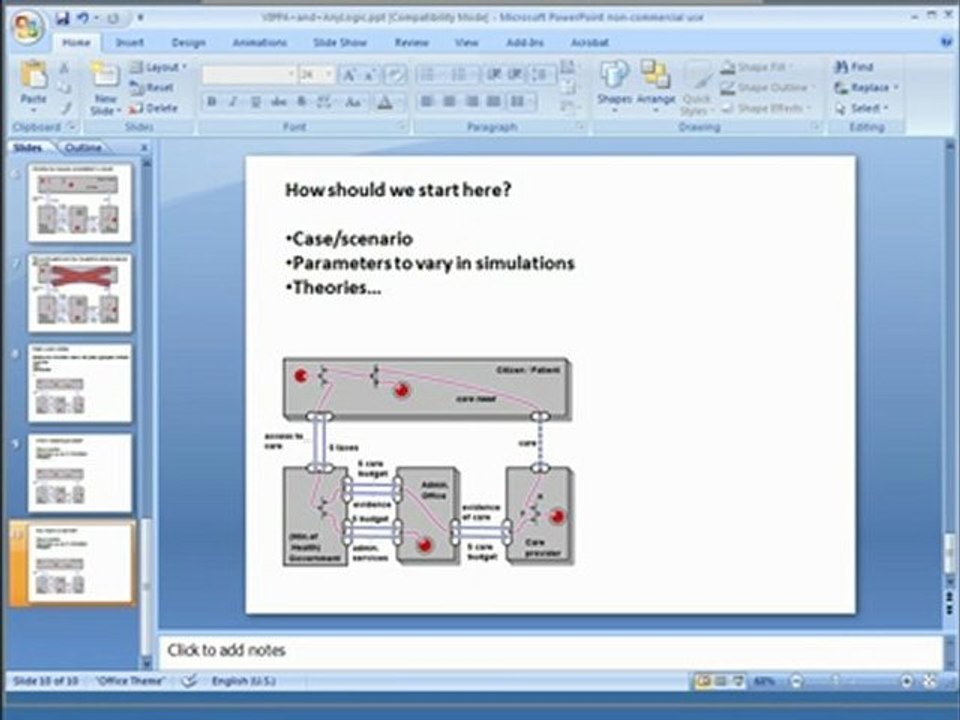Select the slide thumbnail with red X
Screen dimensions: 960x720
[80, 294]
